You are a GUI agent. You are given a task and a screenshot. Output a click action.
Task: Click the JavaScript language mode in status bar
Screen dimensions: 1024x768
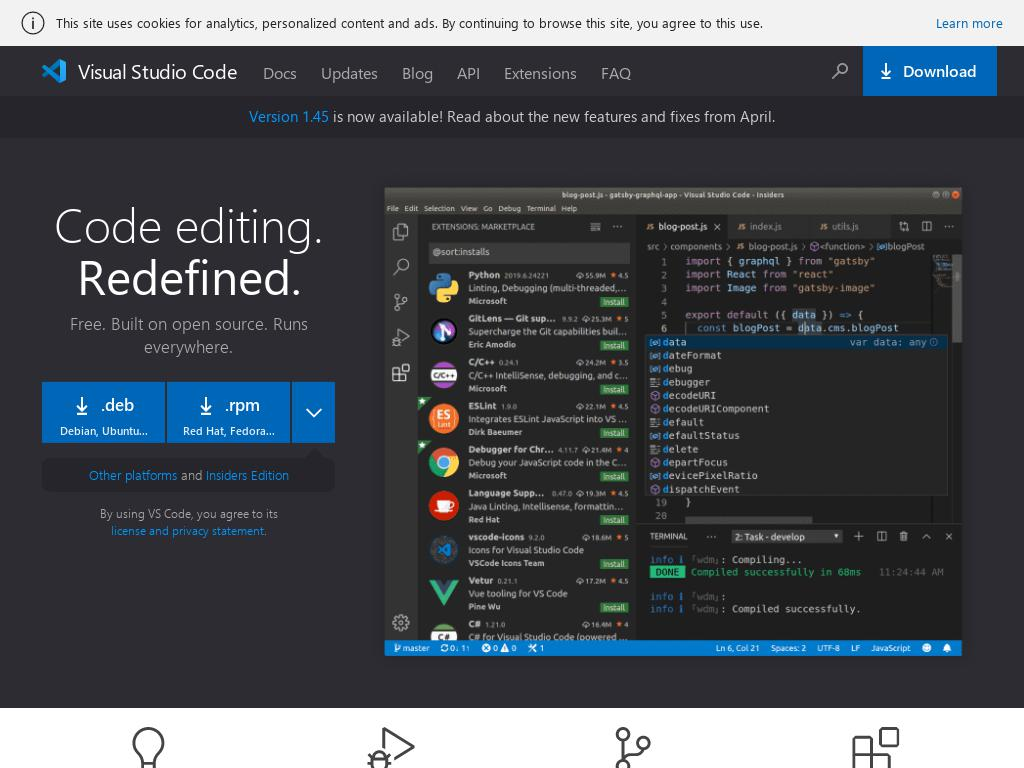(891, 648)
